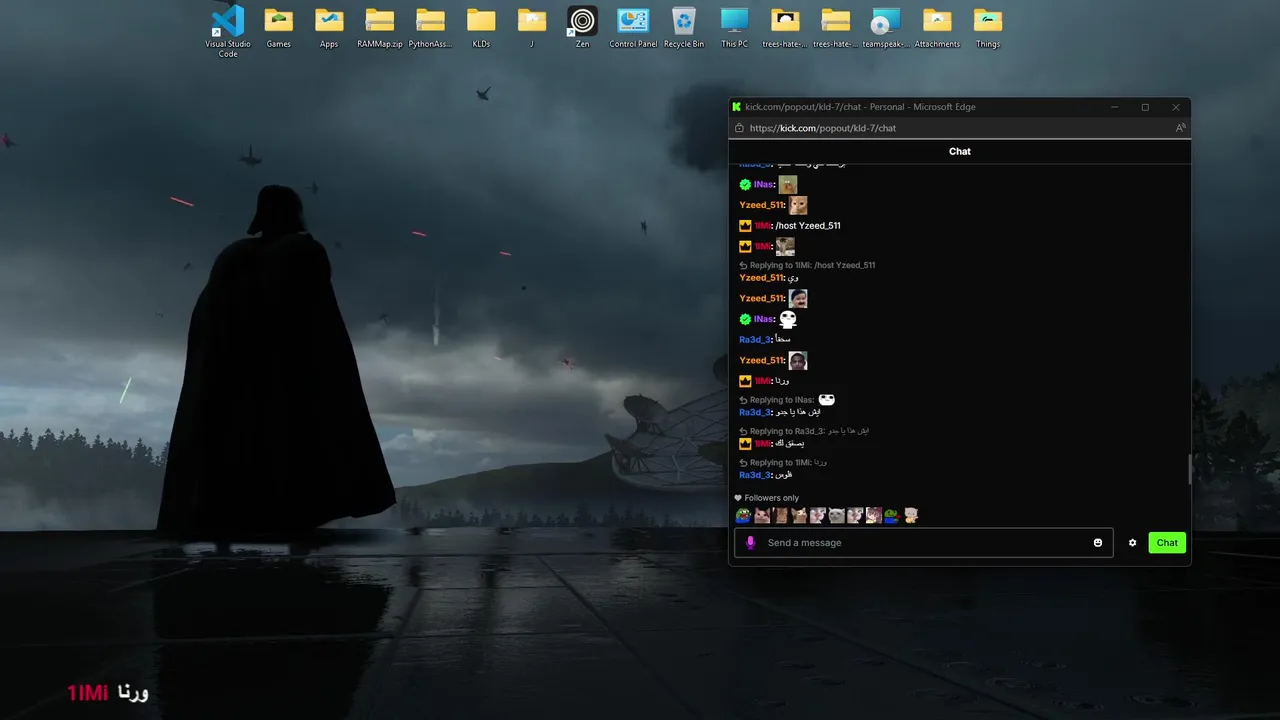
Task: Pick the first green Pepe quick emote
Action: click(743, 516)
